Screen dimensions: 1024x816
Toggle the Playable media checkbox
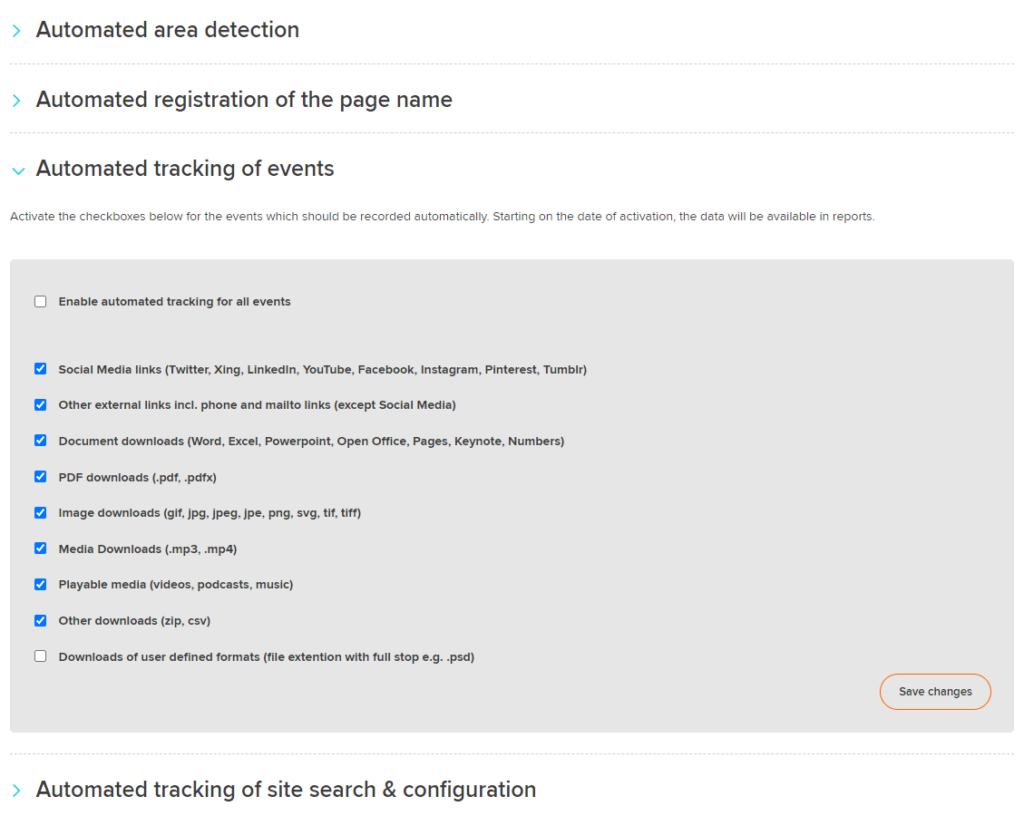pos(40,584)
